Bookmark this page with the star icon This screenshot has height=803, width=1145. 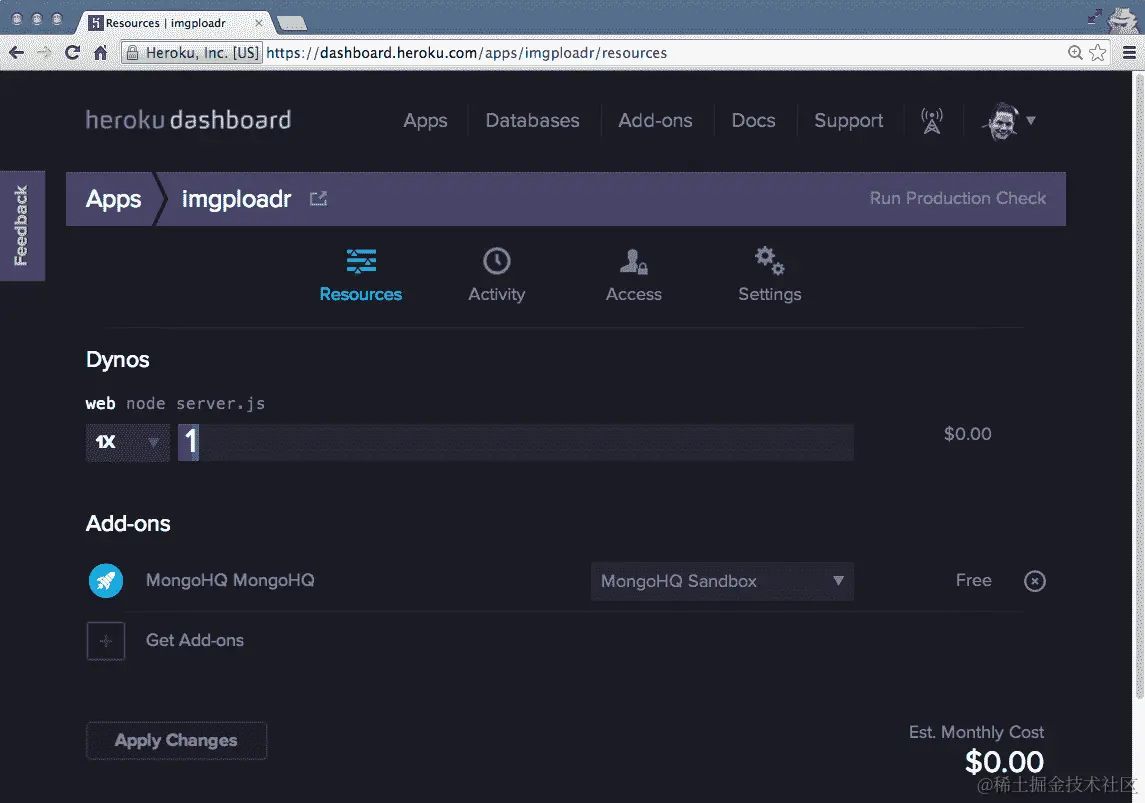coord(1098,53)
